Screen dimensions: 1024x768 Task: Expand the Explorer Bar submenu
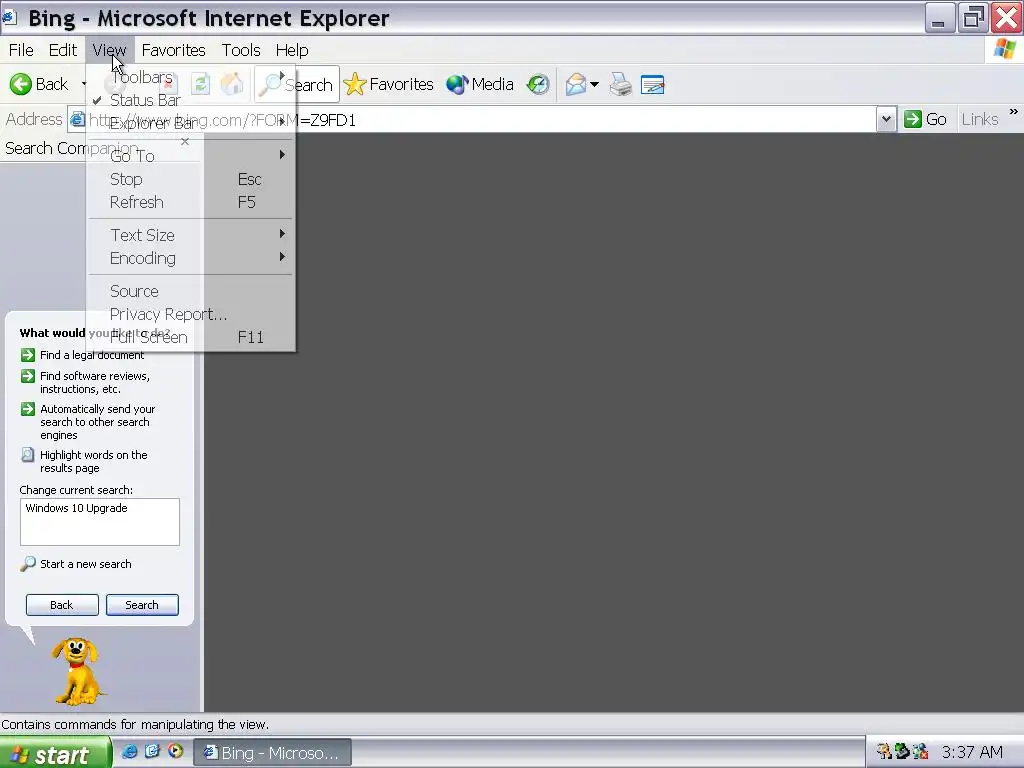(191, 123)
